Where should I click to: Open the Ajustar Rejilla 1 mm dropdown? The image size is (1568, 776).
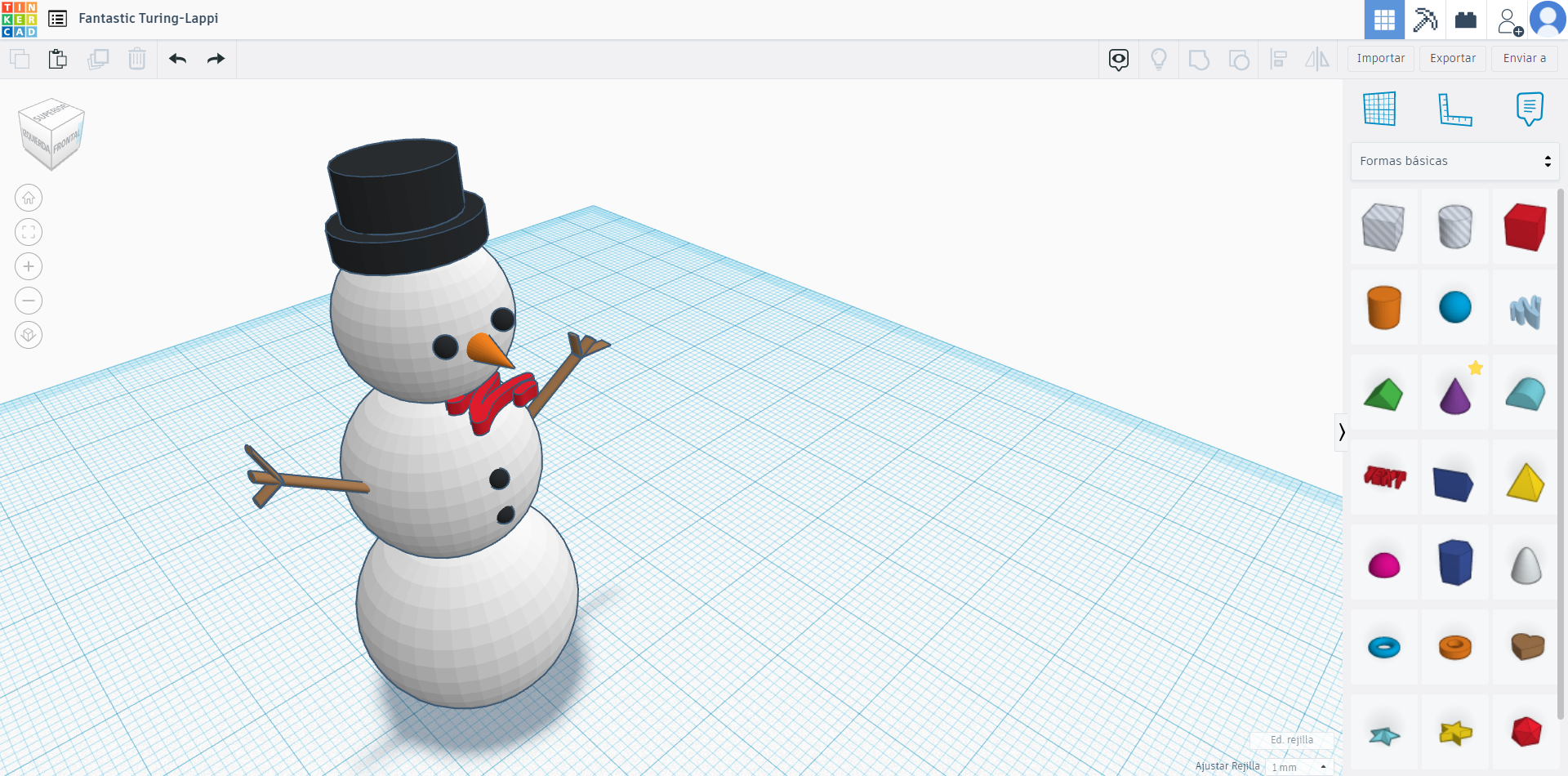click(1299, 767)
